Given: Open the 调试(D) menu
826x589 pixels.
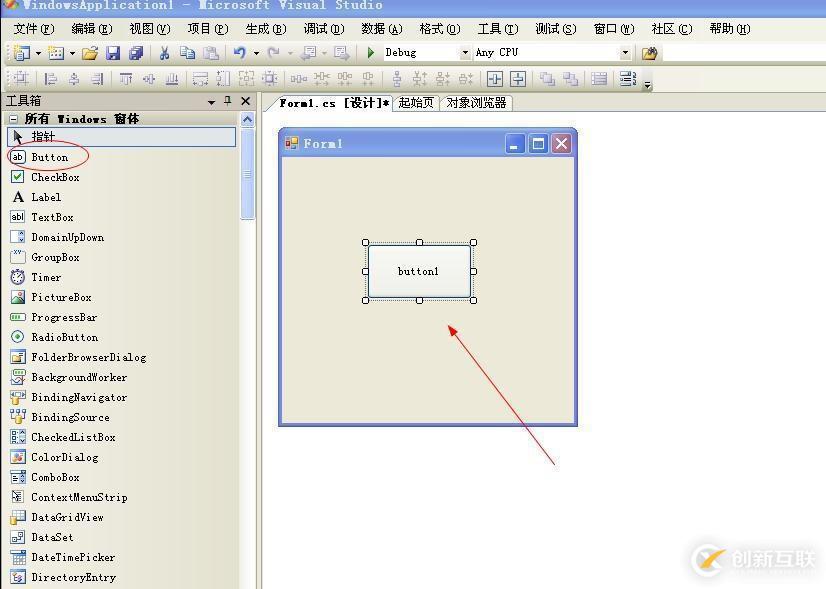Looking at the screenshot, I should coord(324,29).
